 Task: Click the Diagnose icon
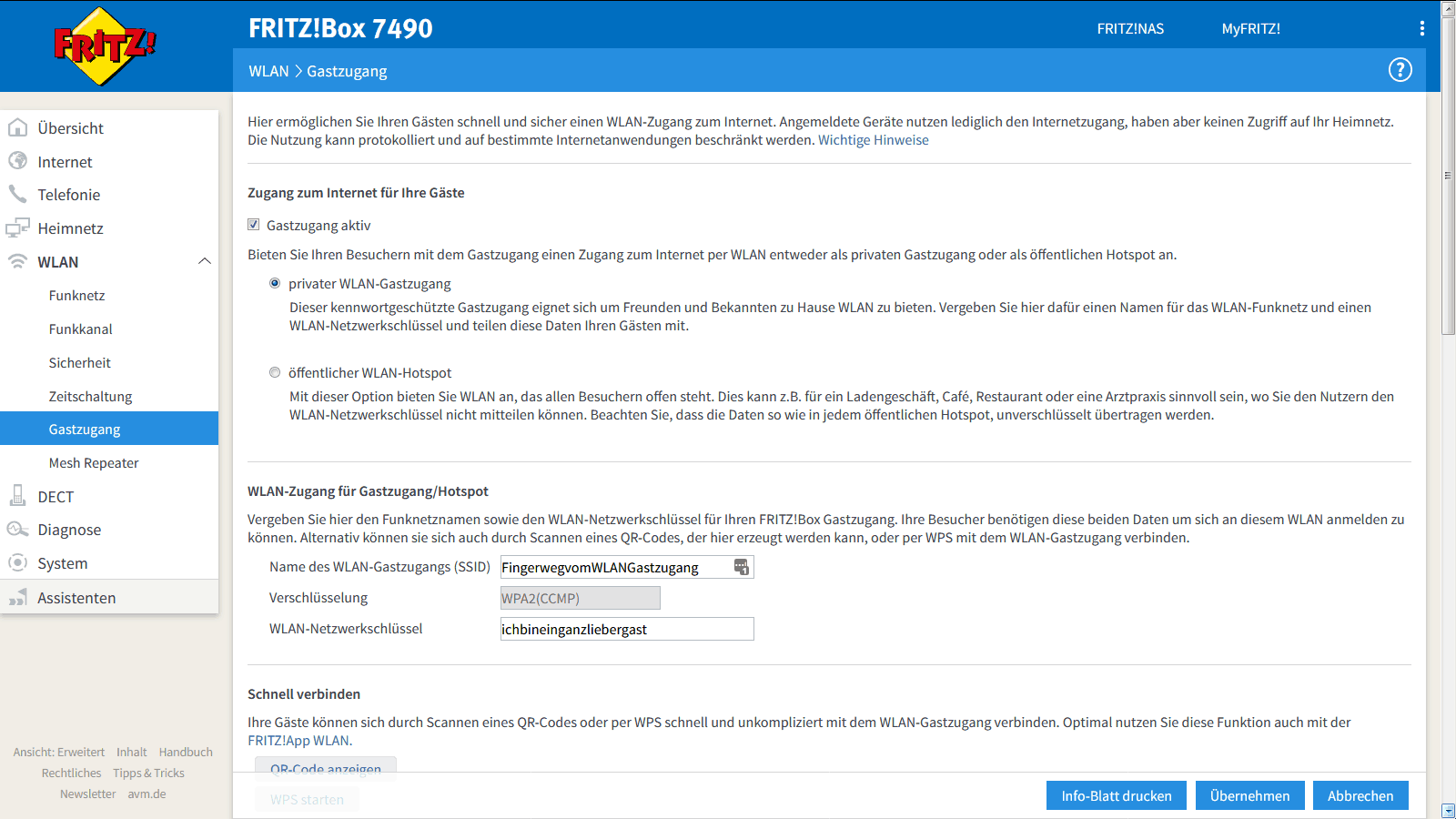point(17,529)
